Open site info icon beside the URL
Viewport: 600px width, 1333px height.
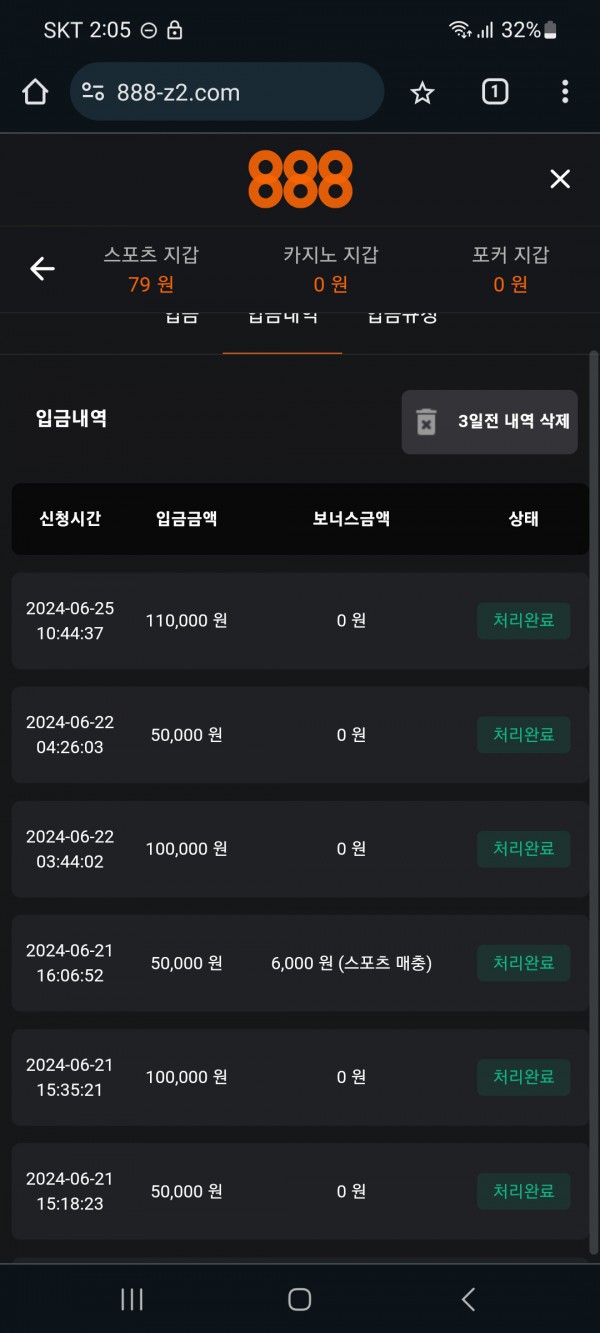pyautogui.click(x=93, y=93)
